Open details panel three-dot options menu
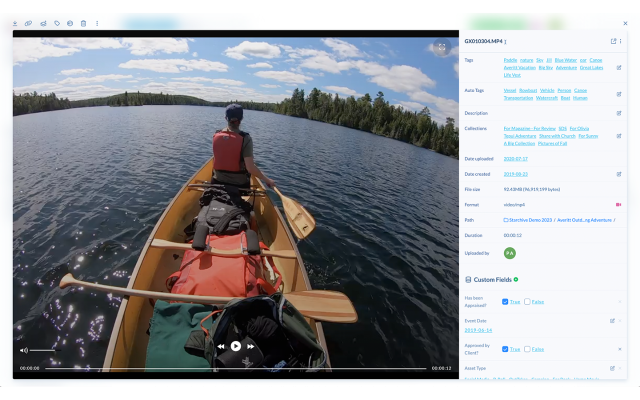This screenshot has width=640, height=400. [621, 41]
